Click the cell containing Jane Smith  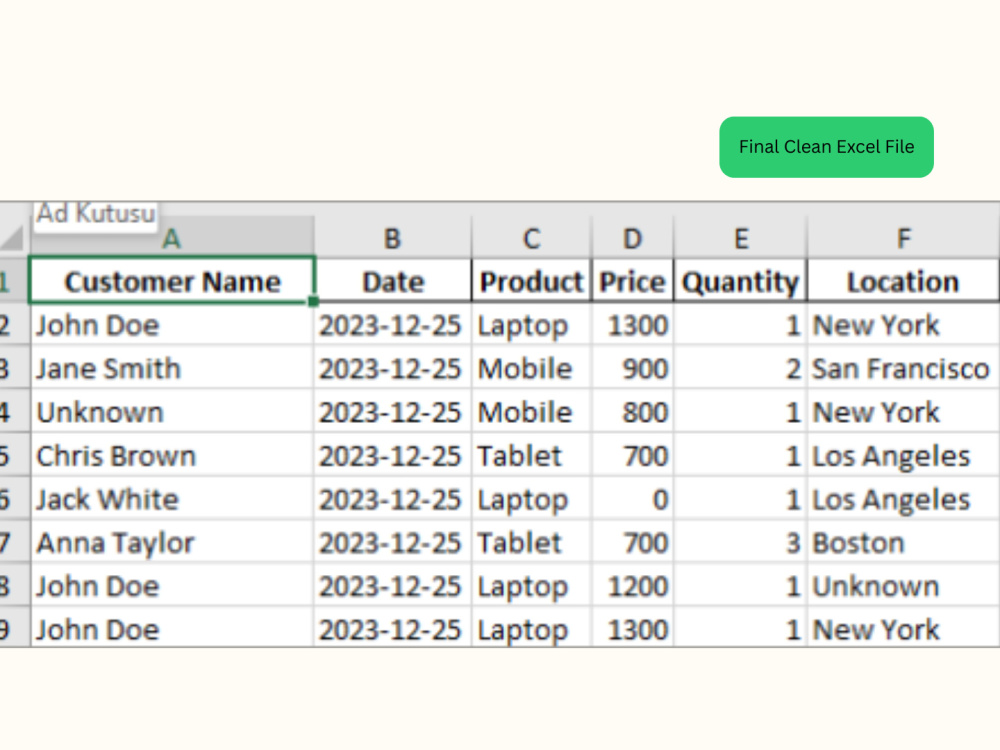point(172,368)
